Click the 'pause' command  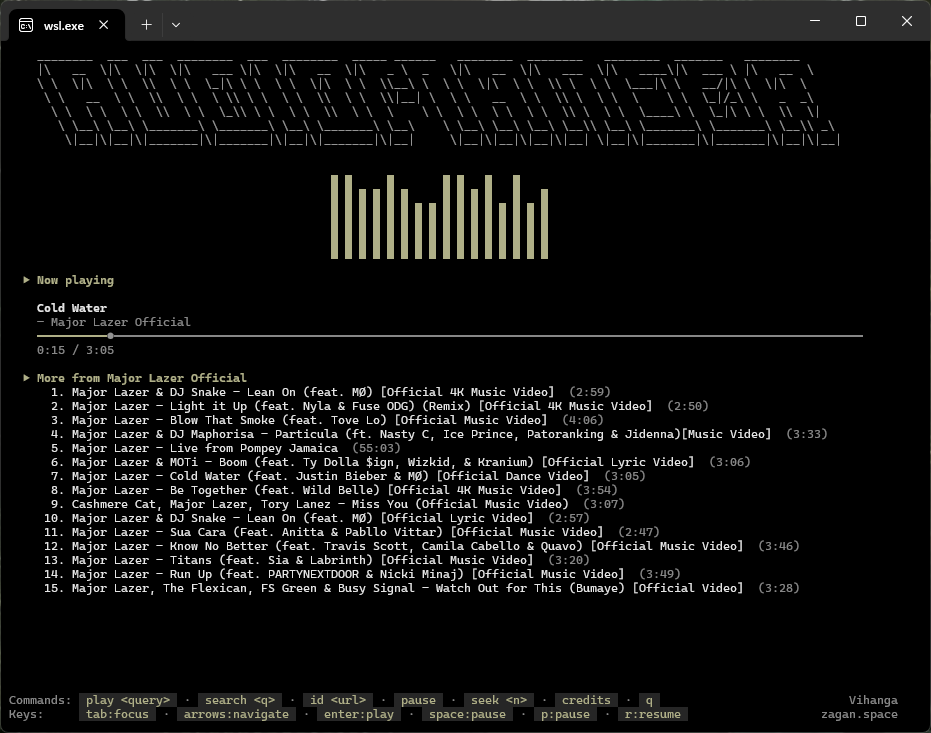pyautogui.click(x=418, y=700)
